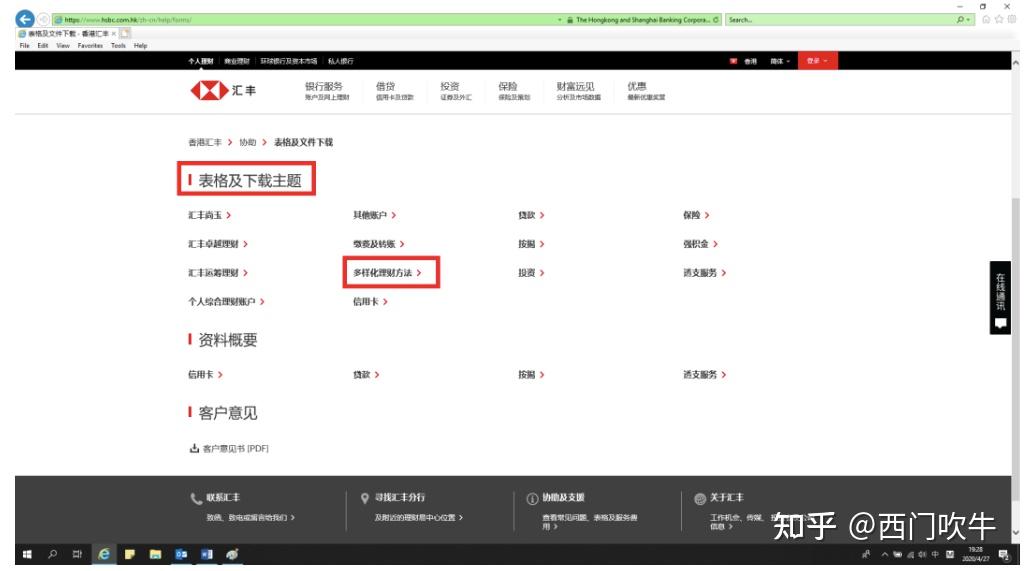Open the Edit menu

[42, 46]
